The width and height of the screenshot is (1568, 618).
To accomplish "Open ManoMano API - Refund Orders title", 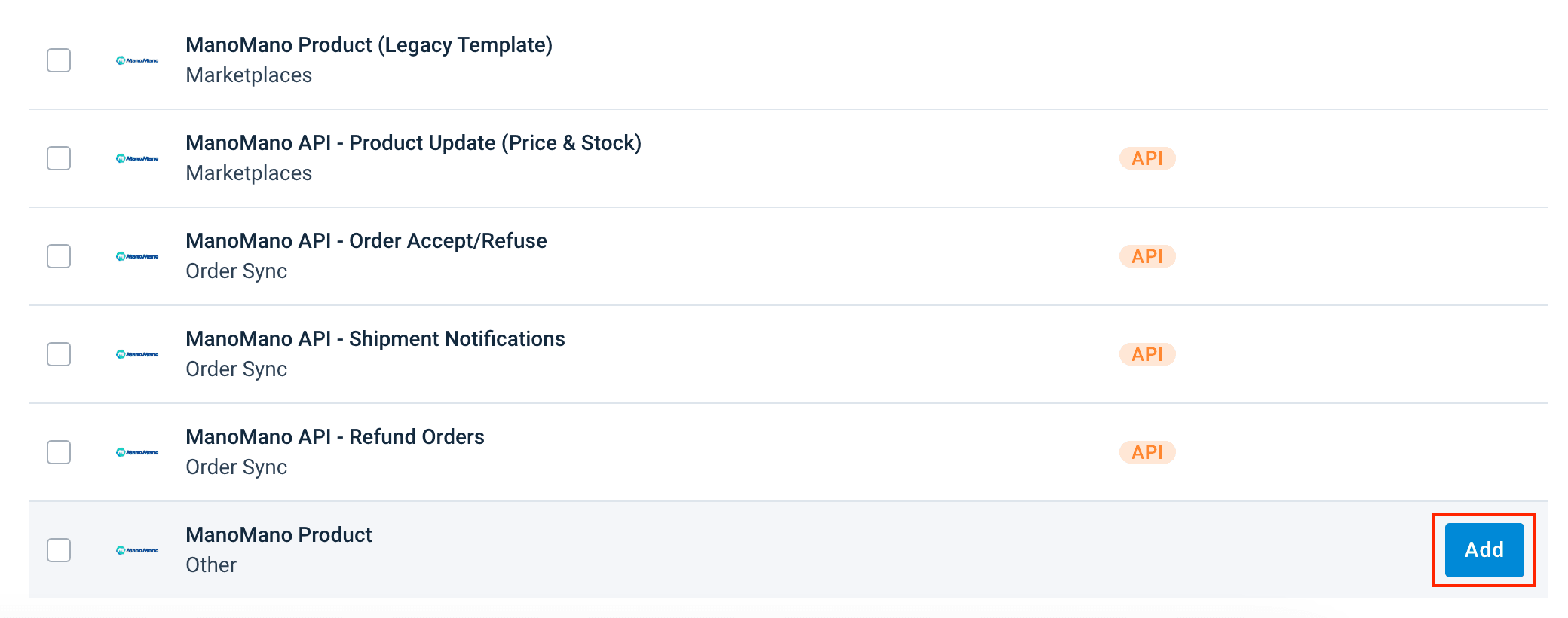I will [x=335, y=437].
